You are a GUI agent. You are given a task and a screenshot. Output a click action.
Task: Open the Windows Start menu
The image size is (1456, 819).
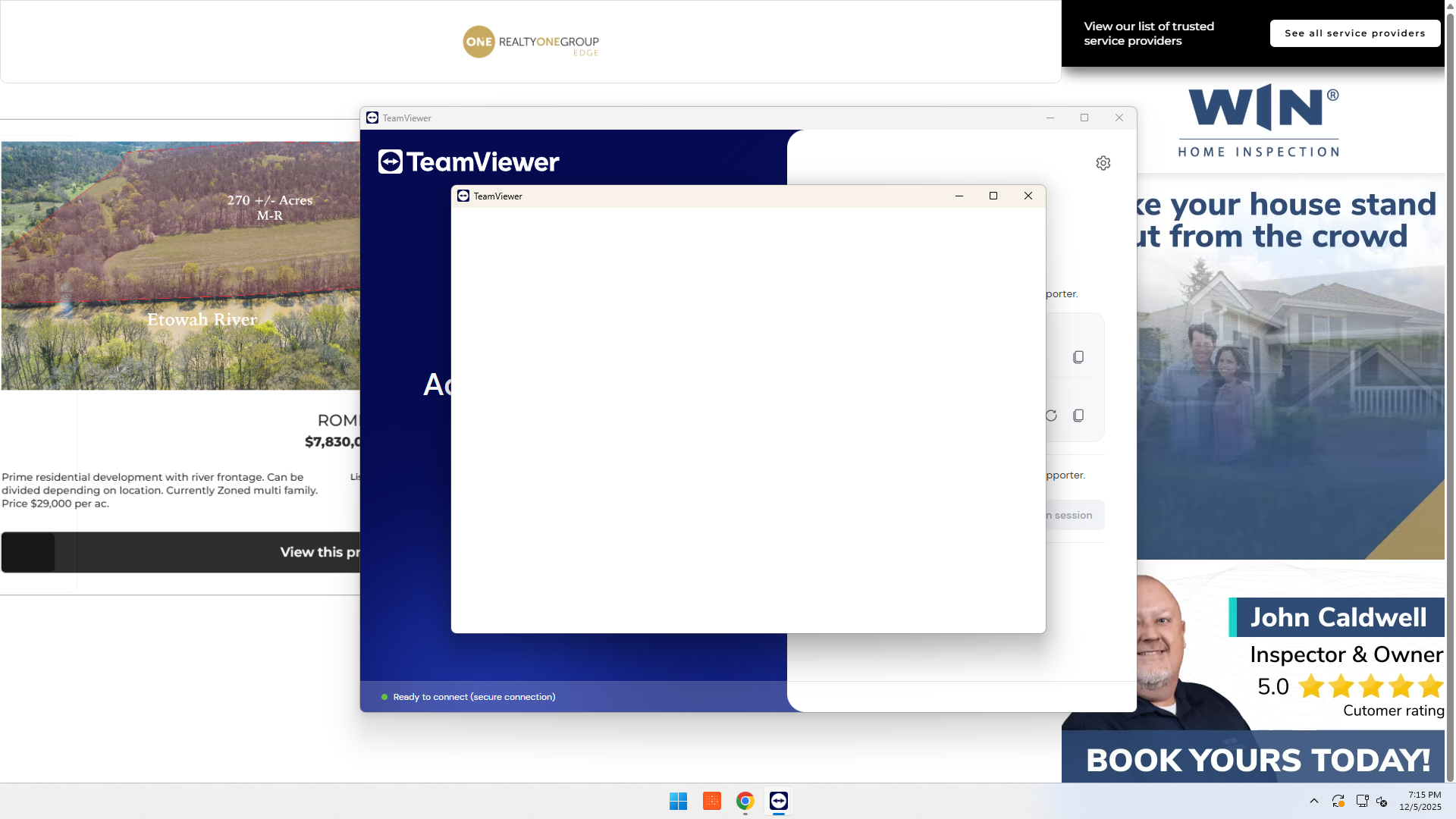(x=678, y=801)
